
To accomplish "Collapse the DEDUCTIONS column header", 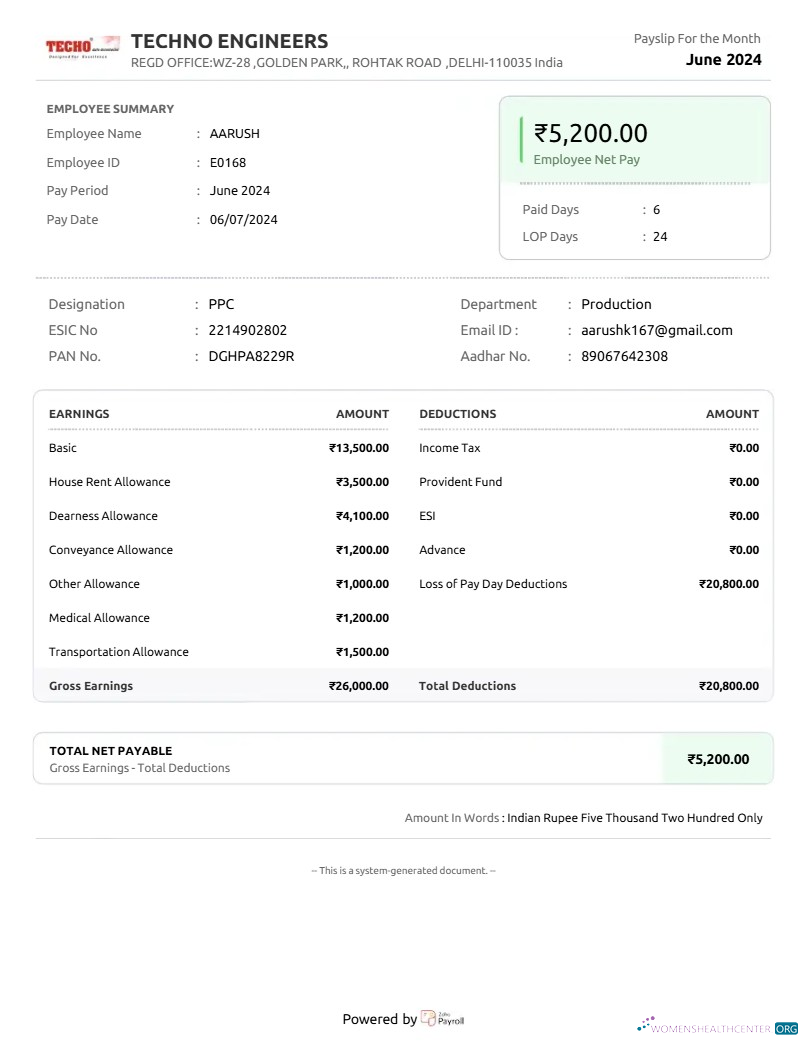I will 455,414.
